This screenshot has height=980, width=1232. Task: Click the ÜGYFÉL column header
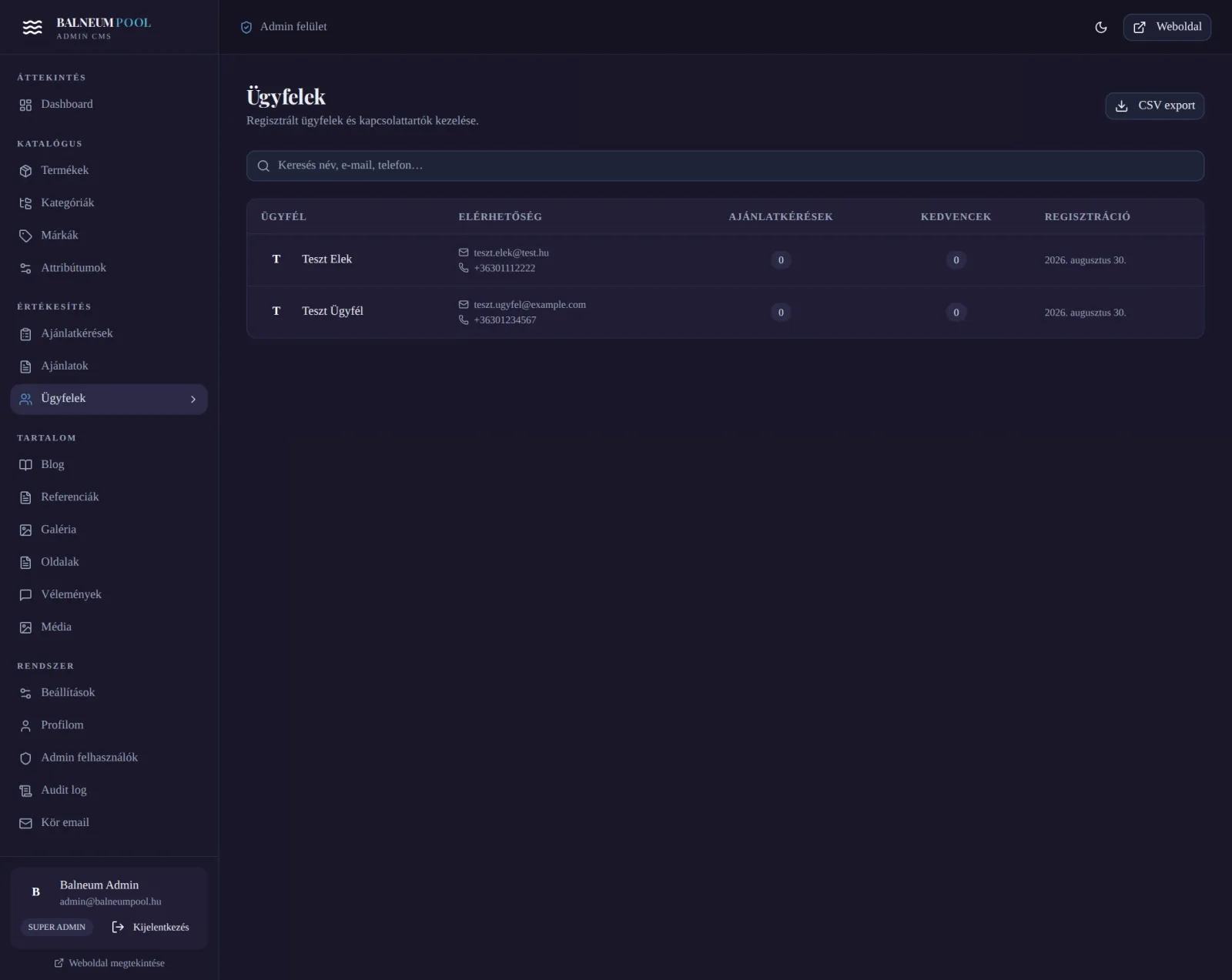point(283,217)
